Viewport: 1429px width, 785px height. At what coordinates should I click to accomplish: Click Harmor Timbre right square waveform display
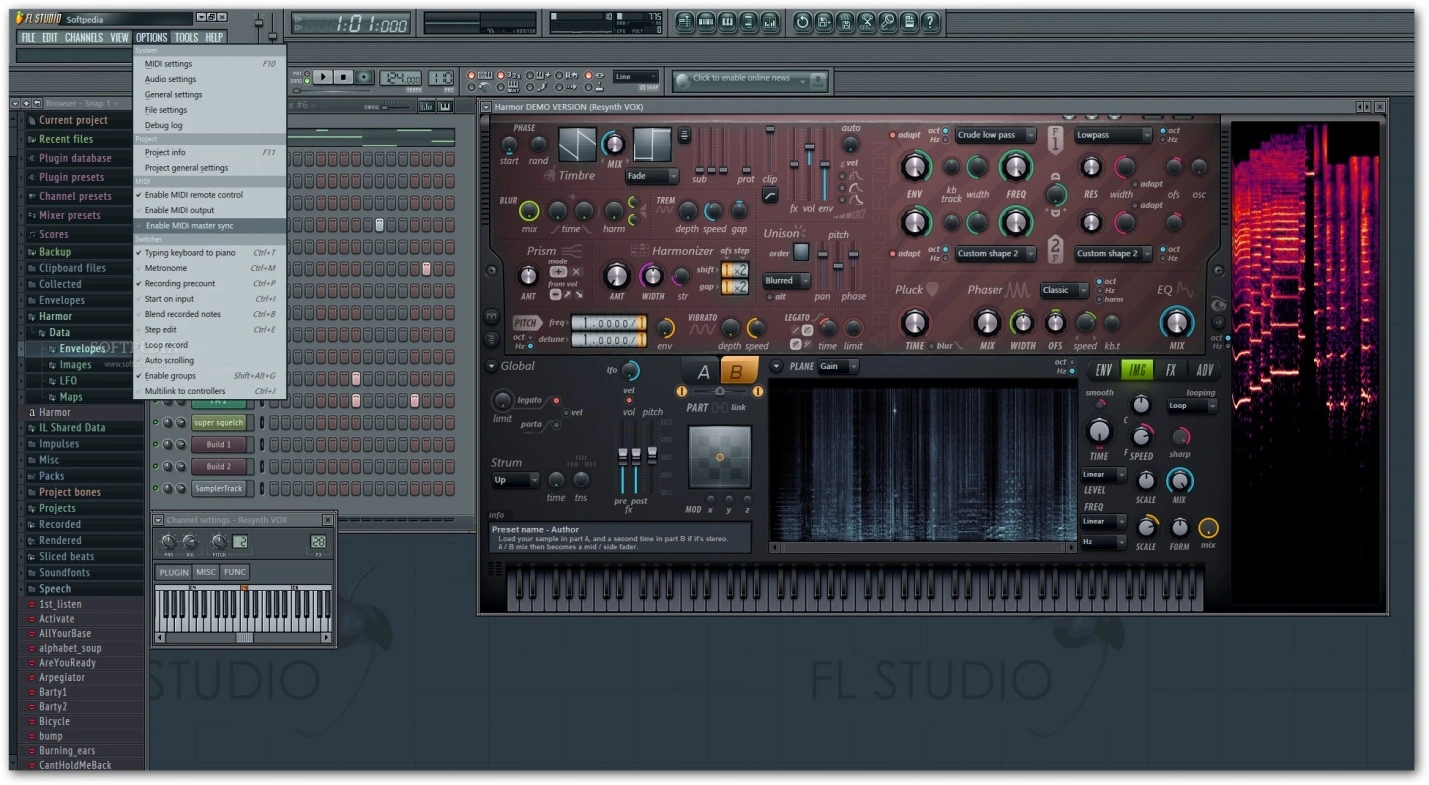click(x=652, y=145)
